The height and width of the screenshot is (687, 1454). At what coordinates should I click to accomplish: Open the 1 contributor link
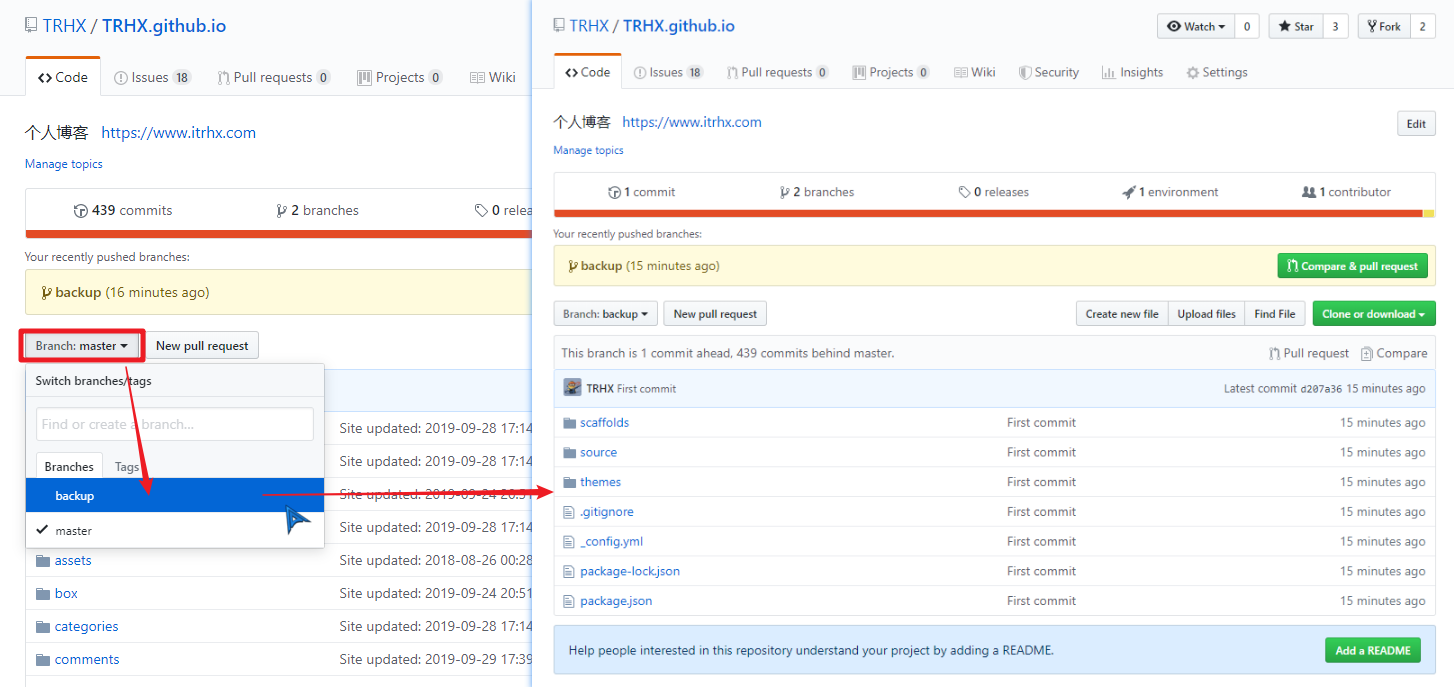[x=1346, y=192]
